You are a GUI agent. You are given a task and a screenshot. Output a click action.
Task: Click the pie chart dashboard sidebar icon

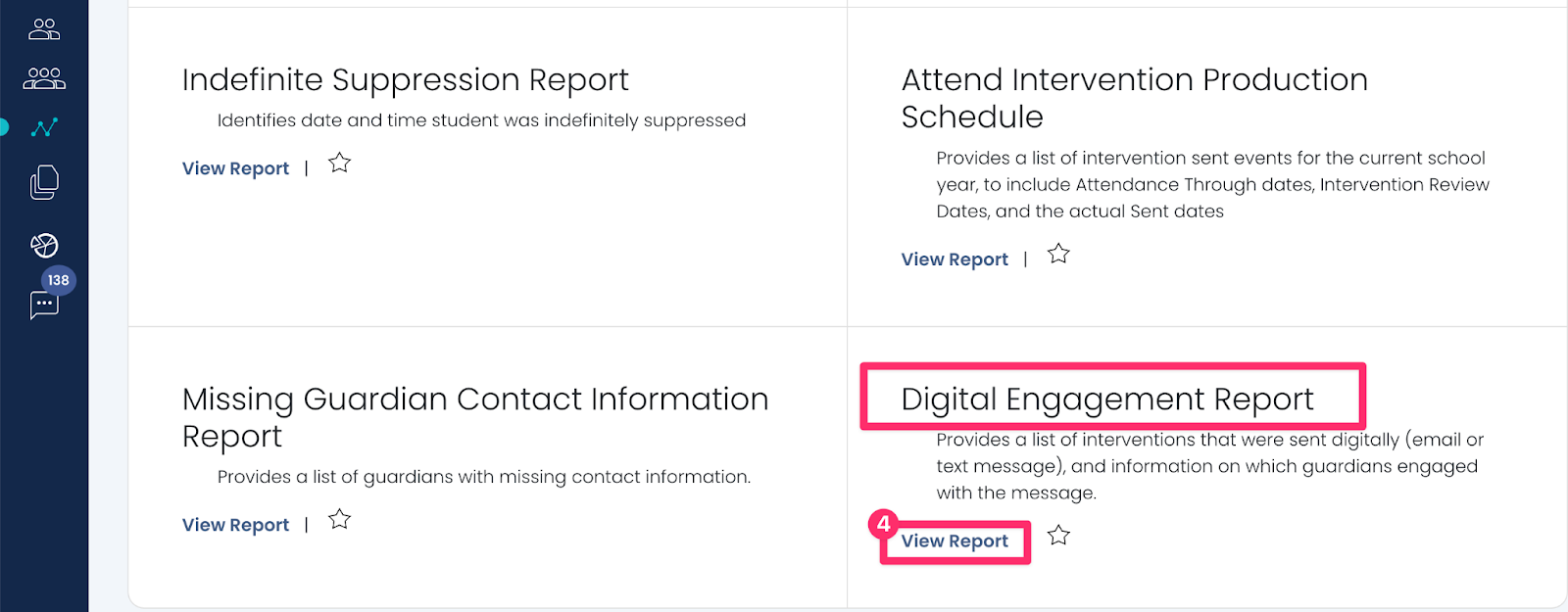click(x=44, y=245)
